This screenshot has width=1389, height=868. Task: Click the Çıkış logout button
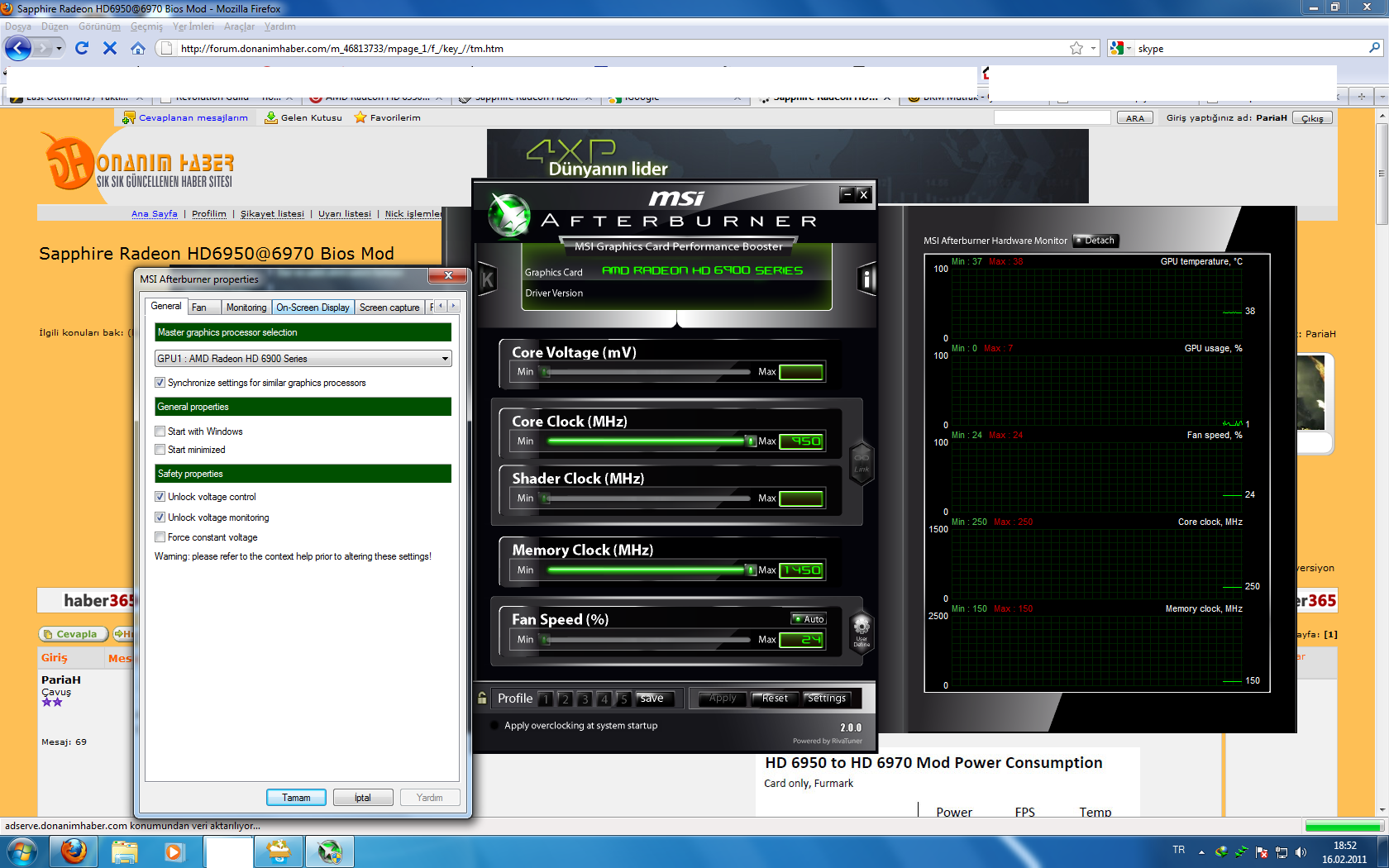click(x=1312, y=117)
